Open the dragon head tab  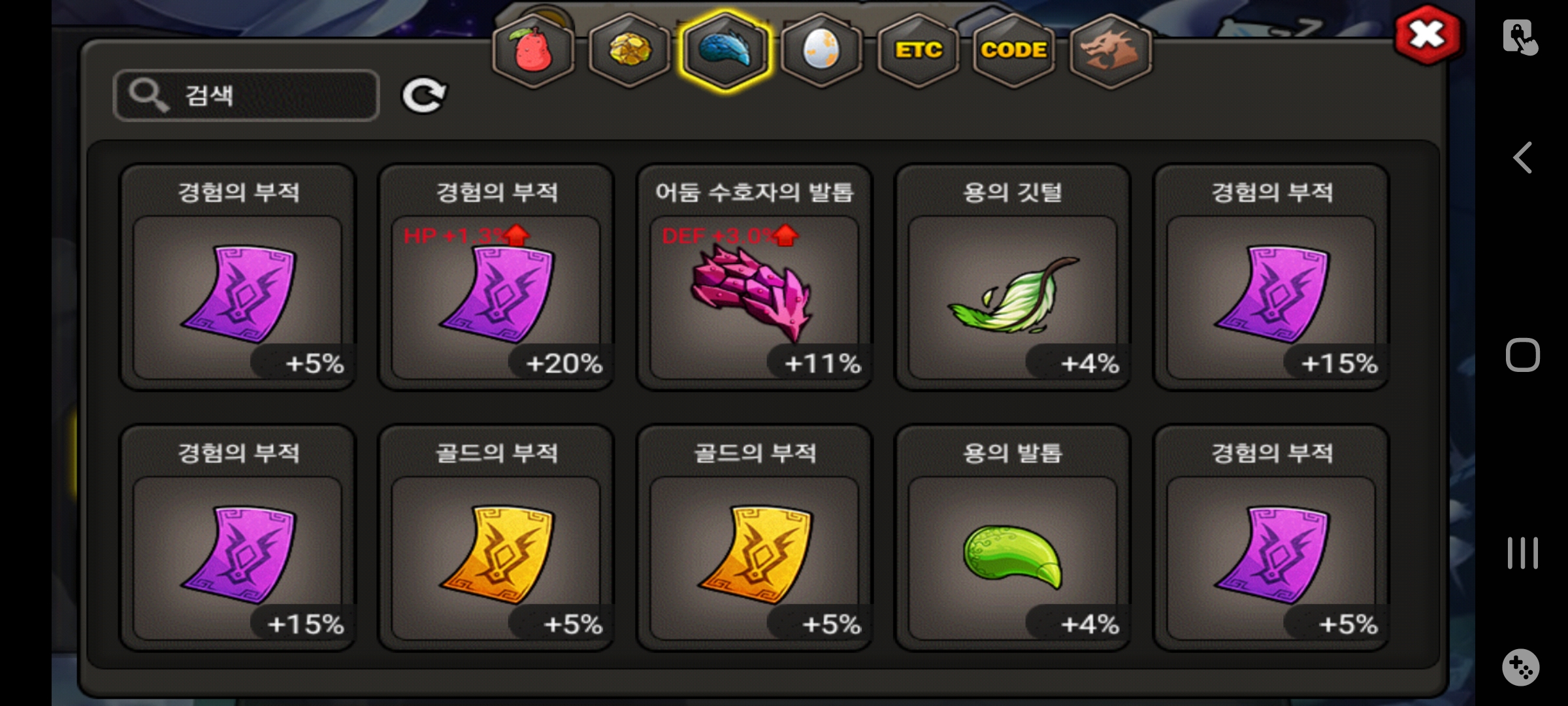(1111, 51)
